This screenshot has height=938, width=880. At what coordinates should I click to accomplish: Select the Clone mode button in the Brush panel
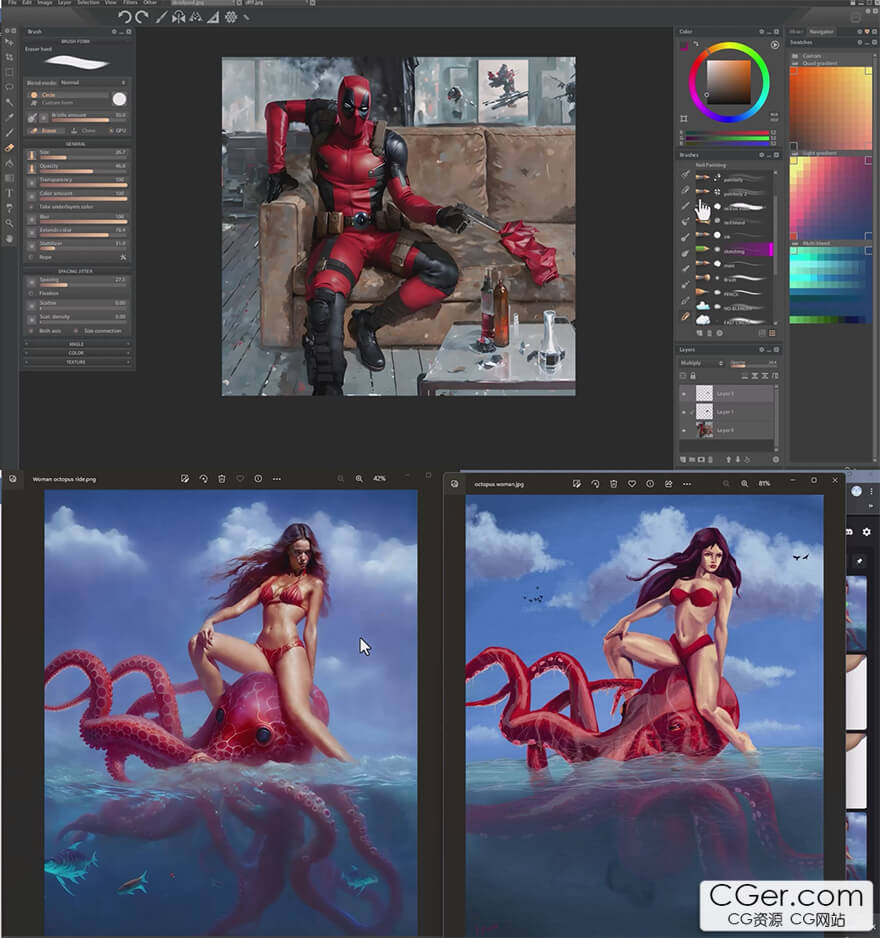tap(84, 130)
